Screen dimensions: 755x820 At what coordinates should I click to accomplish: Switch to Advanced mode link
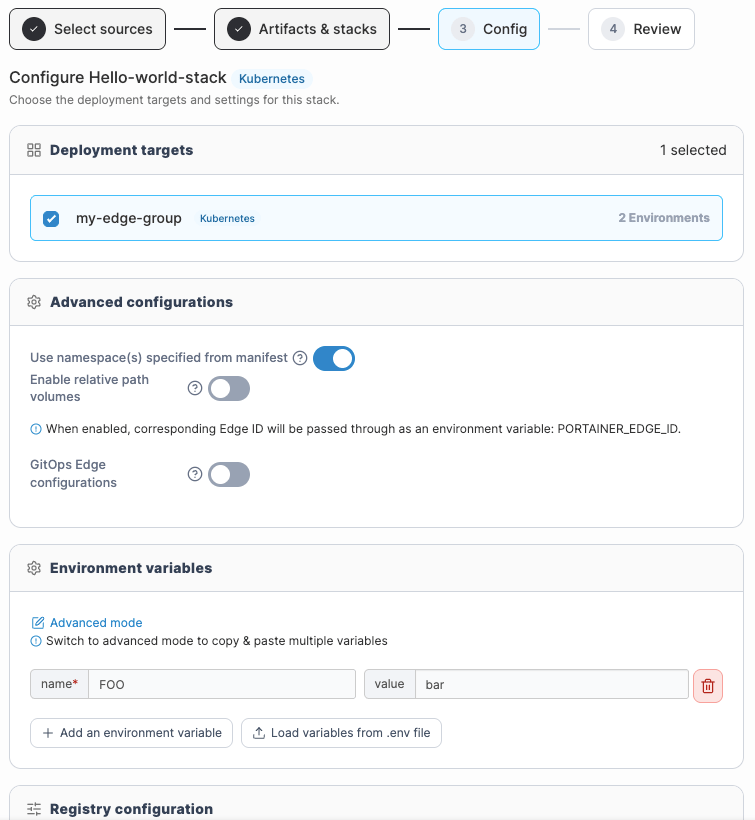96,623
